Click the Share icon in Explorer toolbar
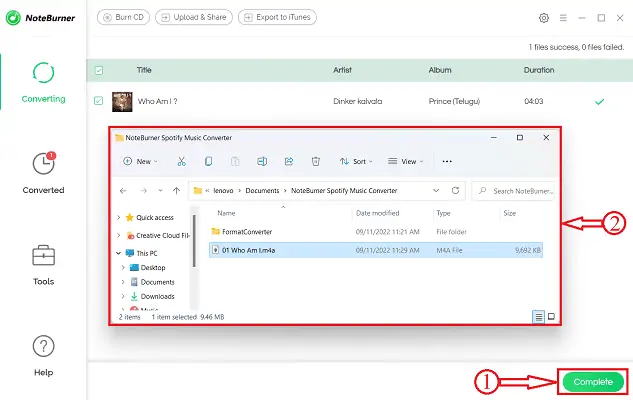Viewport: 633px width, 400px height. coord(289,161)
